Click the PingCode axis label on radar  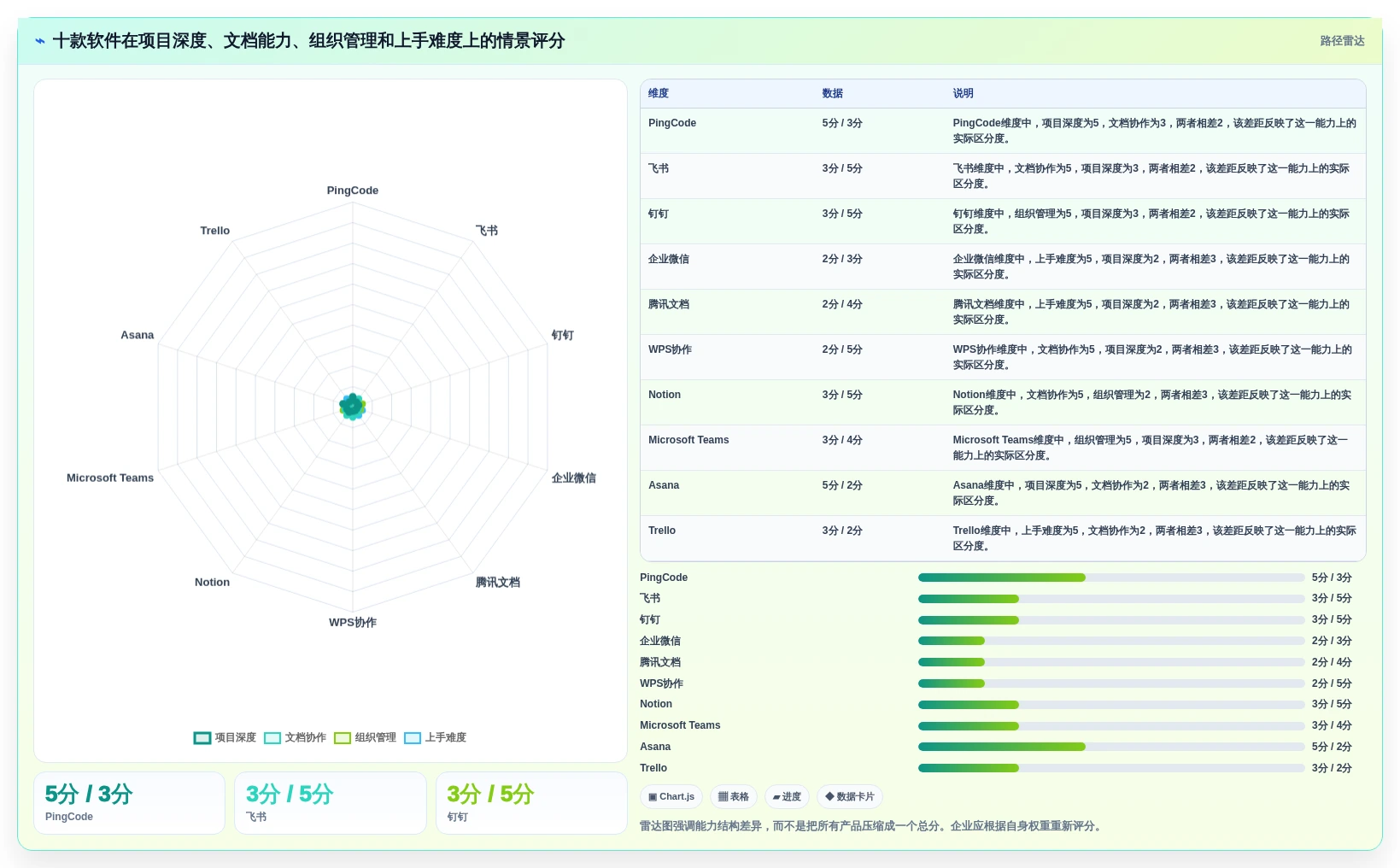click(353, 191)
